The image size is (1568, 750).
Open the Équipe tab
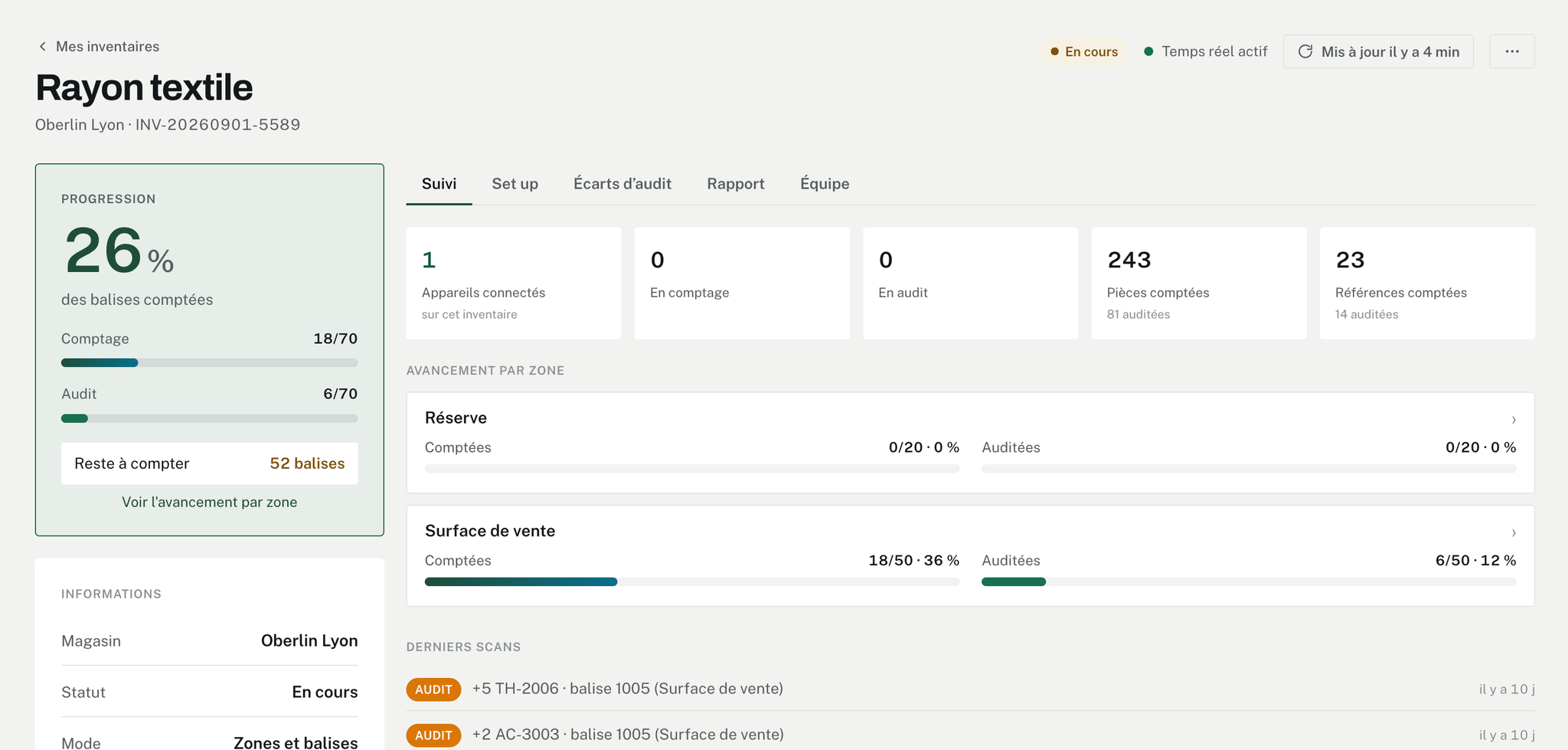825,184
